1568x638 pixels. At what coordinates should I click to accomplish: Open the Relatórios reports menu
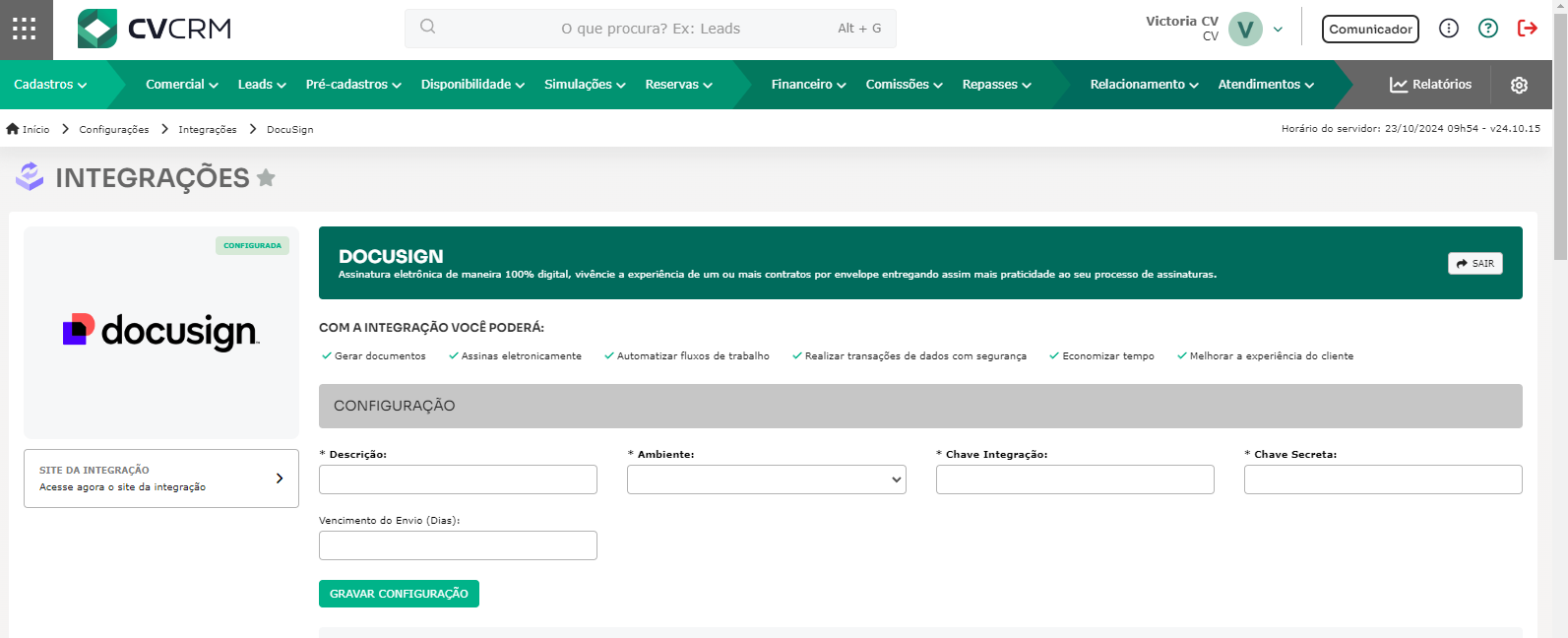click(x=1430, y=85)
